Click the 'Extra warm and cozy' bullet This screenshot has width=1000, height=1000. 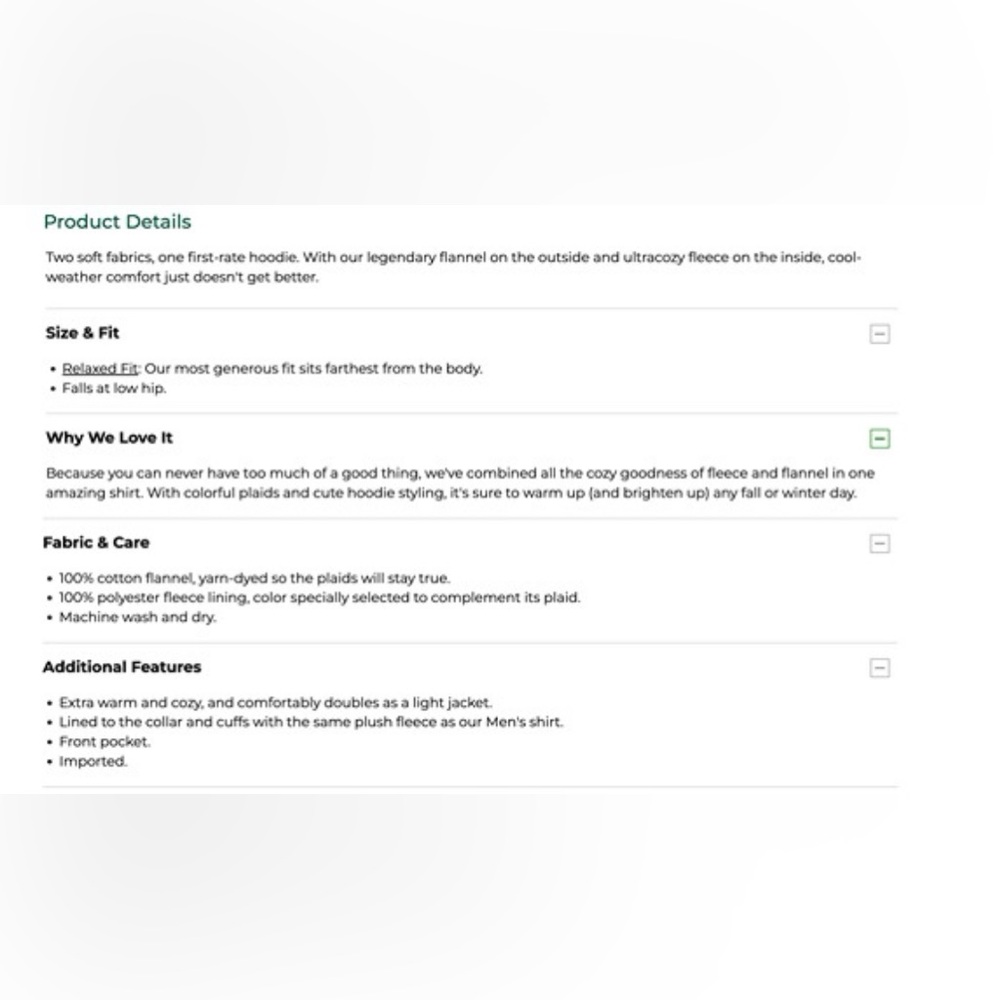[275, 702]
